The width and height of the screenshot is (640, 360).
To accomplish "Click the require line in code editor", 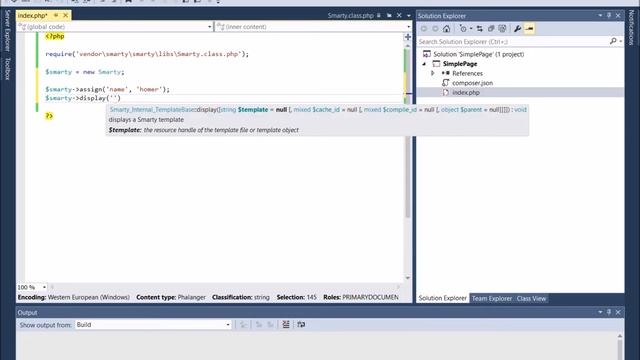I will 147,54.
